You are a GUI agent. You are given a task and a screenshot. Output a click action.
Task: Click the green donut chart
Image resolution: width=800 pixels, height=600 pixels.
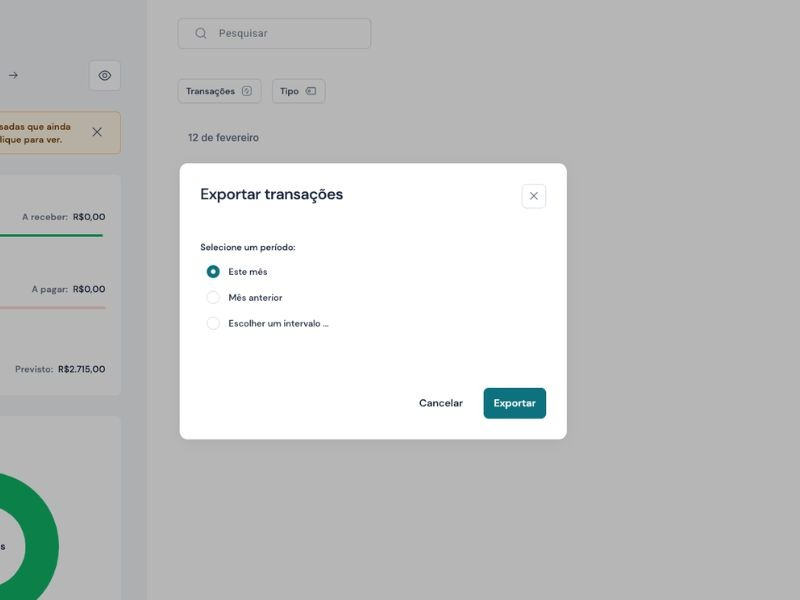pyautogui.click(x=42, y=500)
